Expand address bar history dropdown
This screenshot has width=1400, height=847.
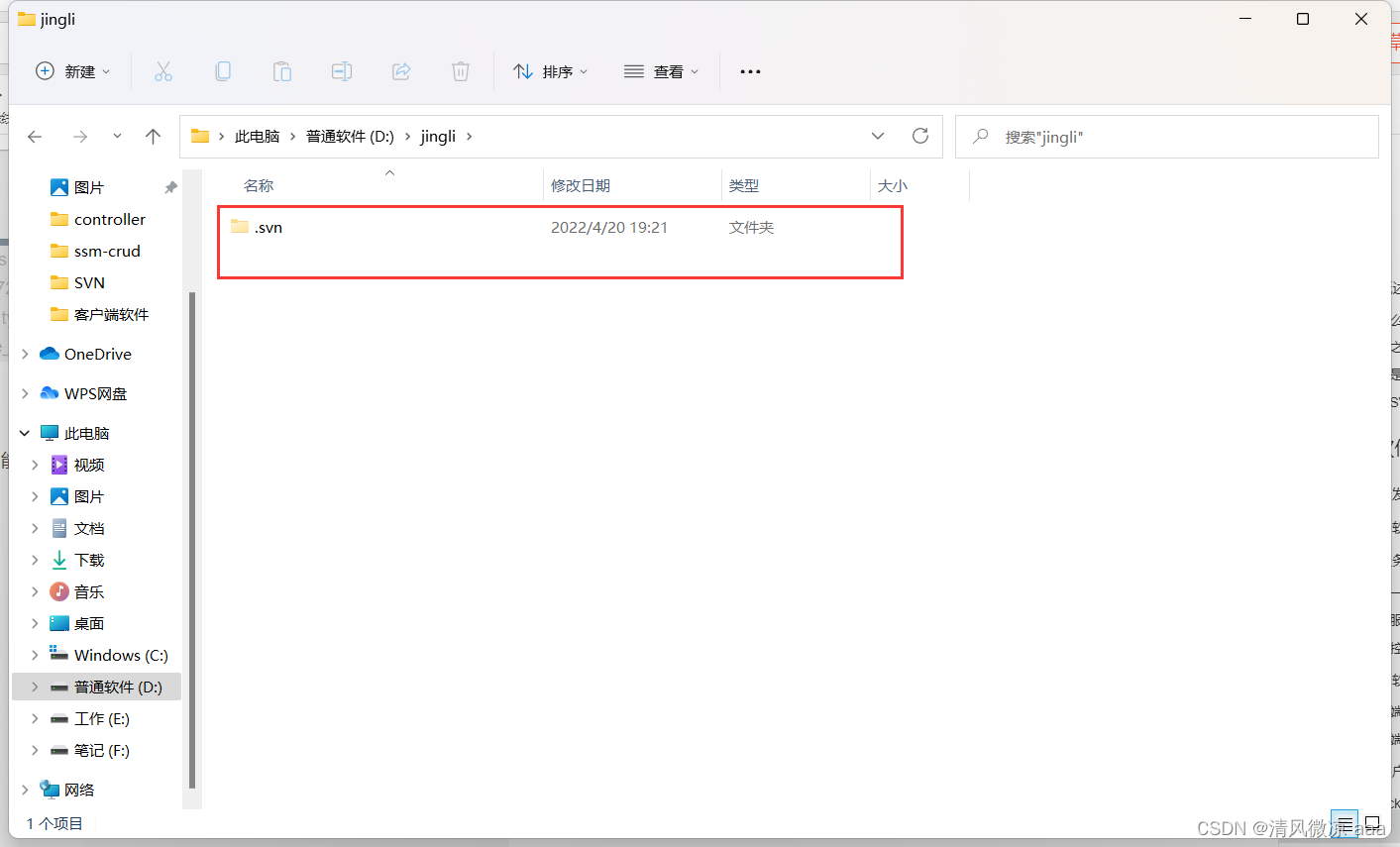[878, 136]
